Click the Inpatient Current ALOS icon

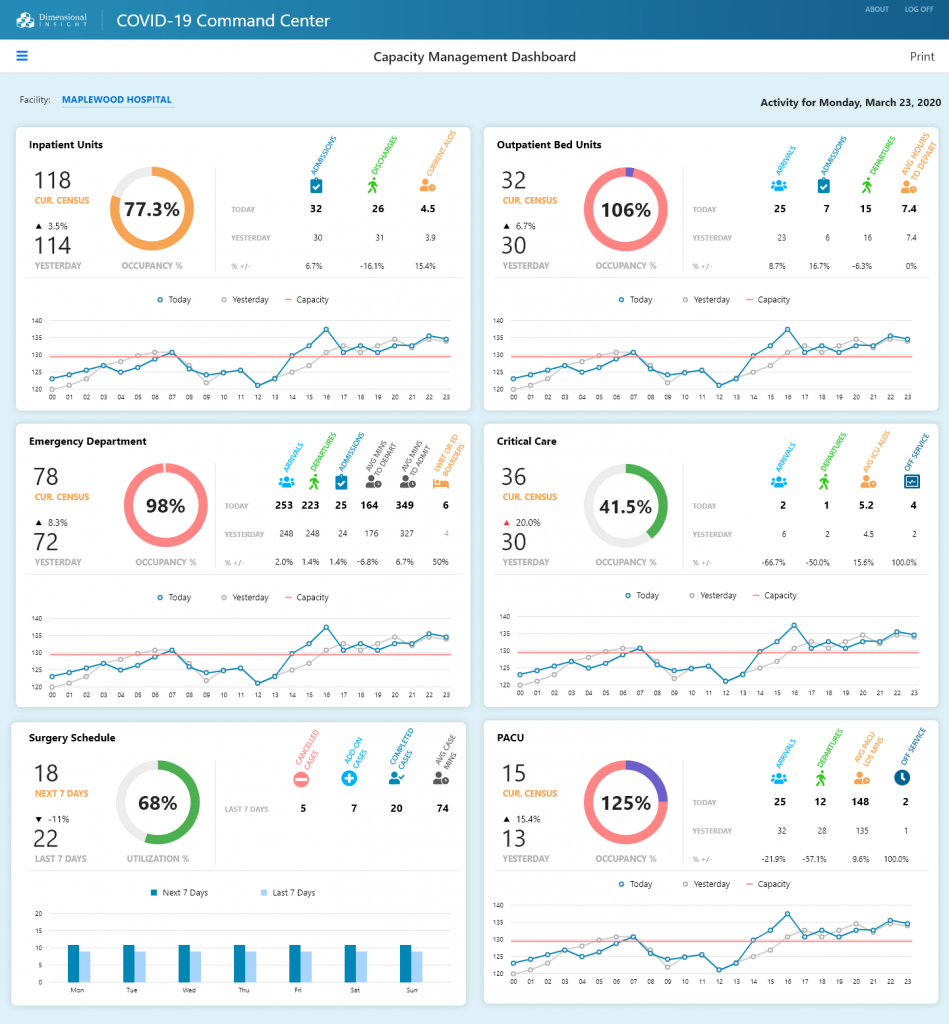click(x=428, y=185)
